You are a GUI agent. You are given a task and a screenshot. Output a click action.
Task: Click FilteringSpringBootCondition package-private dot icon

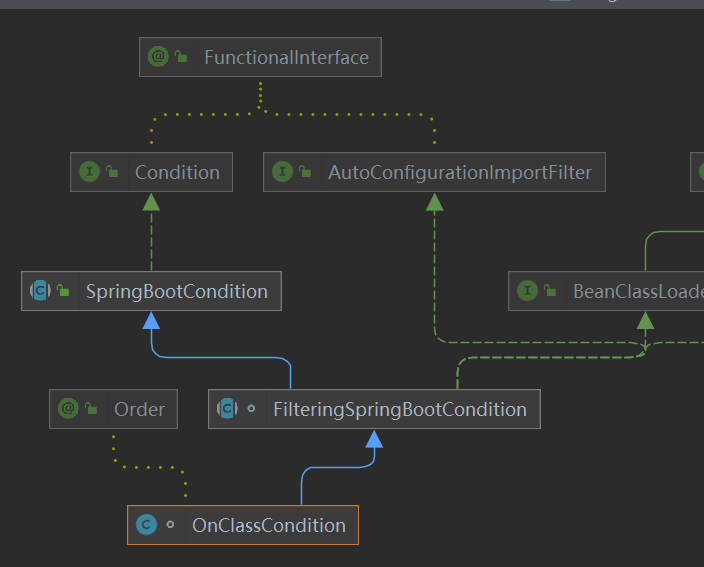251,409
